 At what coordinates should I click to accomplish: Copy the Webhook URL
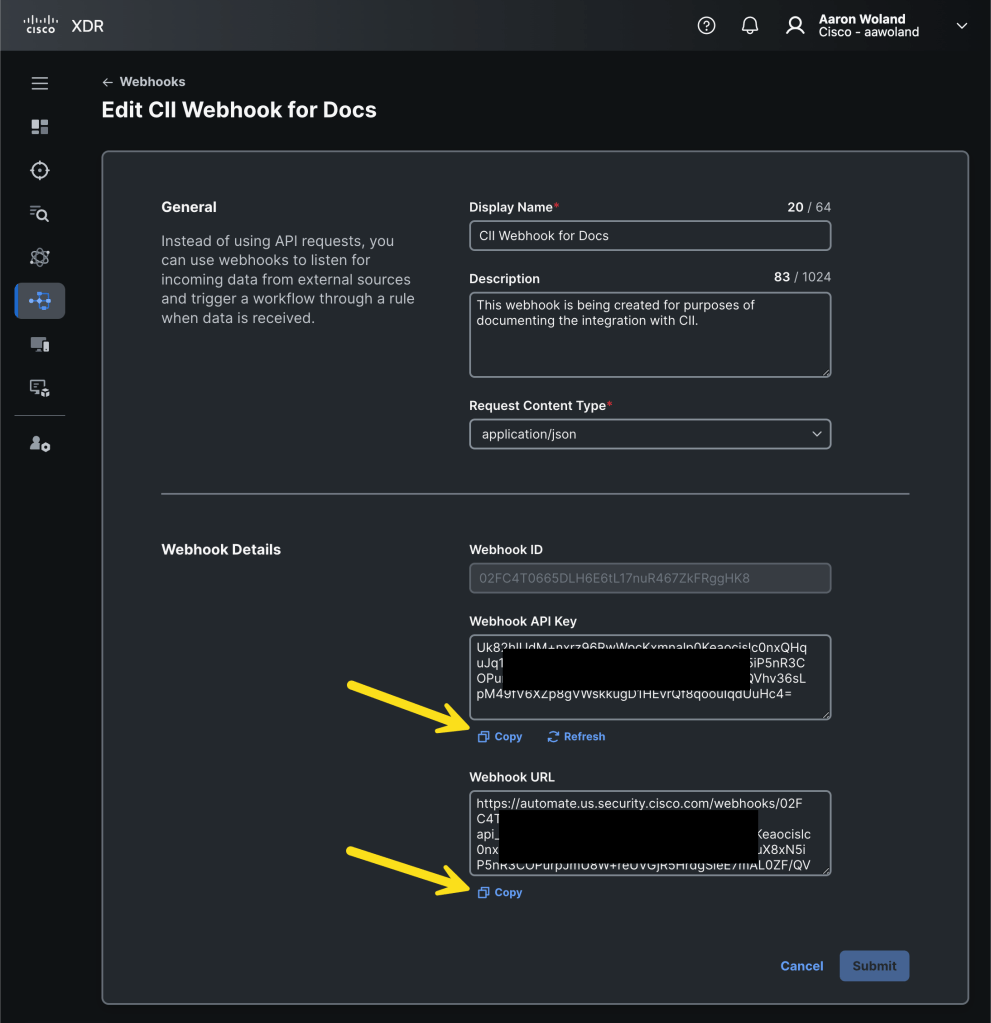[x=500, y=892]
